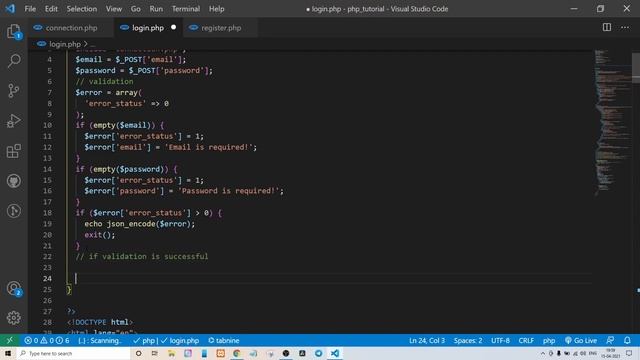
Task: Open the Explorer view in activity bar
Action: pyautogui.click(x=13, y=31)
